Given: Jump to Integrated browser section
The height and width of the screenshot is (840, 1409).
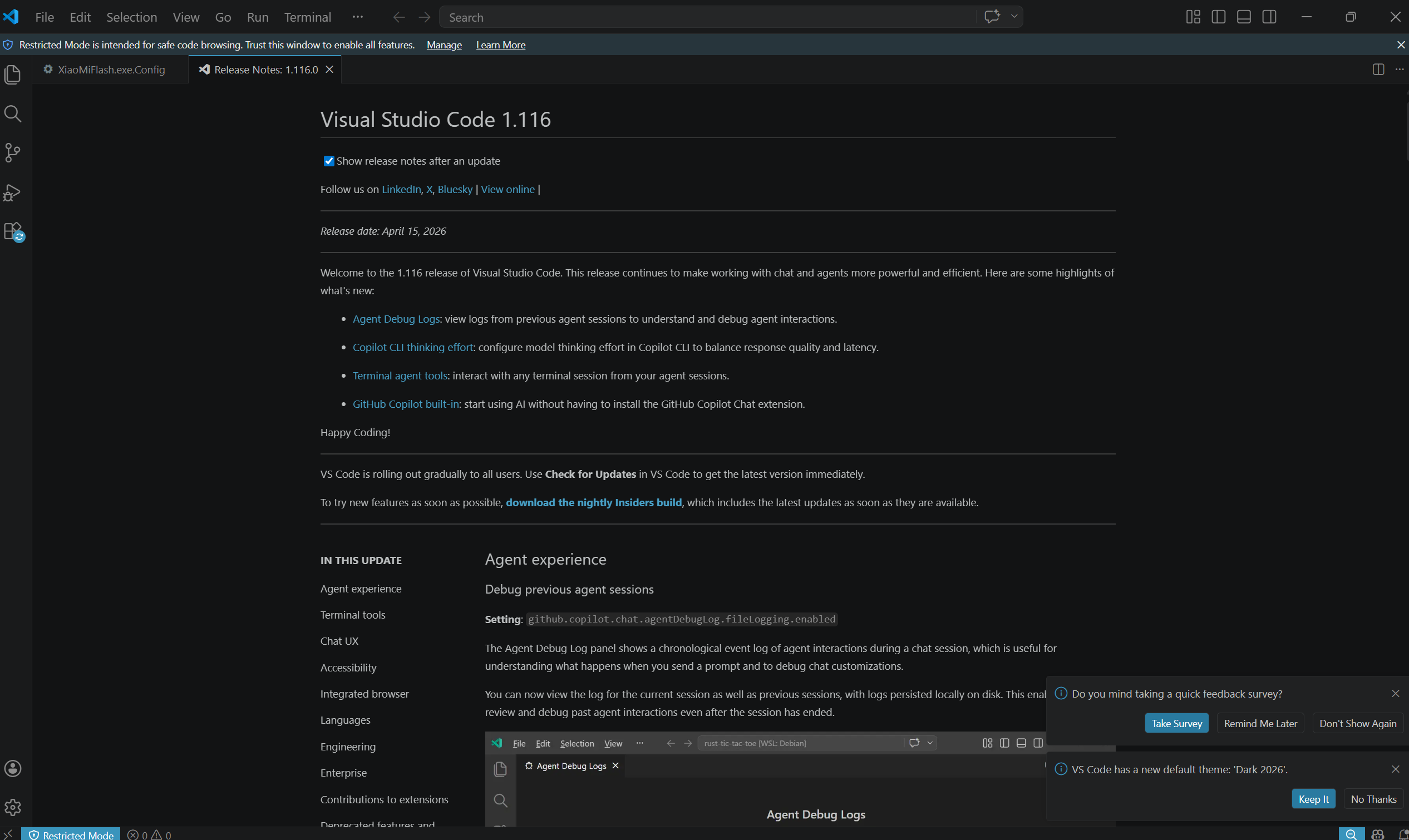Looking at the screenshot, I should click(x=364, y=693).
